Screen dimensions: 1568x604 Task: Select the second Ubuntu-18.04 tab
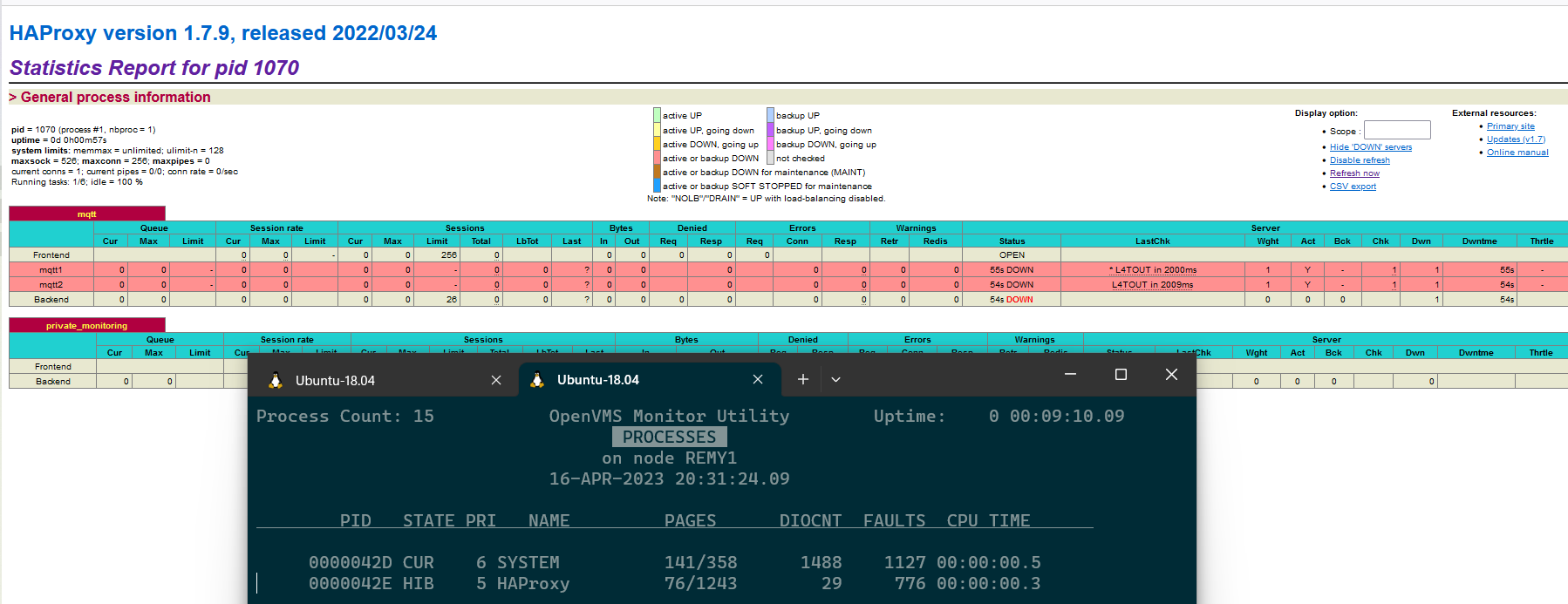click(x=650, y=379)
